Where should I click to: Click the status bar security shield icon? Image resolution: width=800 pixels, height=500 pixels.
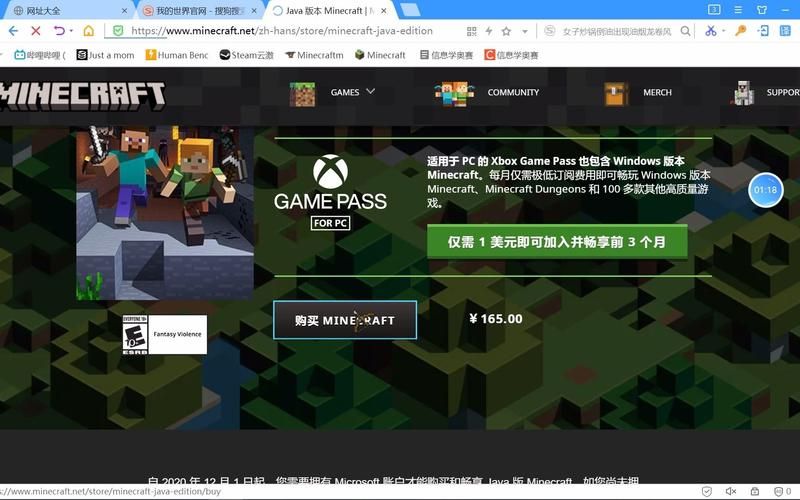[x=707, y=491]
